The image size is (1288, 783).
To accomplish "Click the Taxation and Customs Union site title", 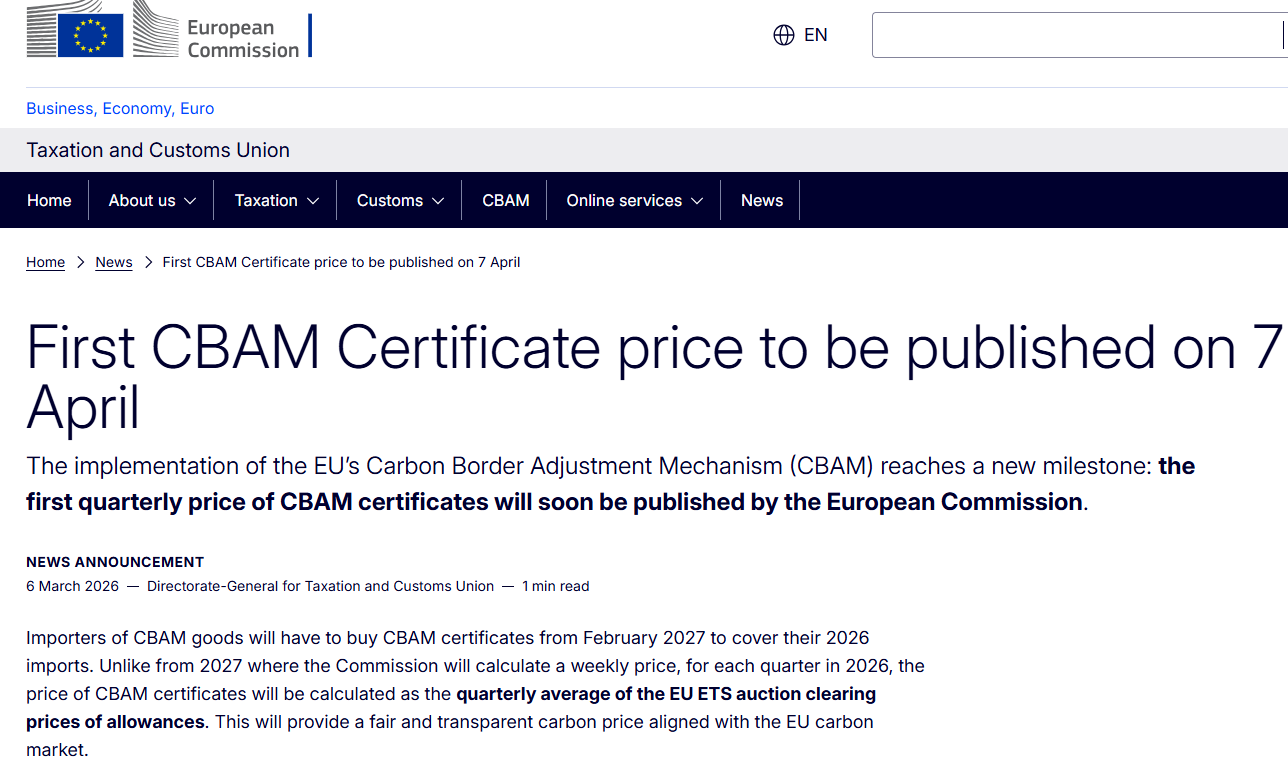I will coord(158,150).
